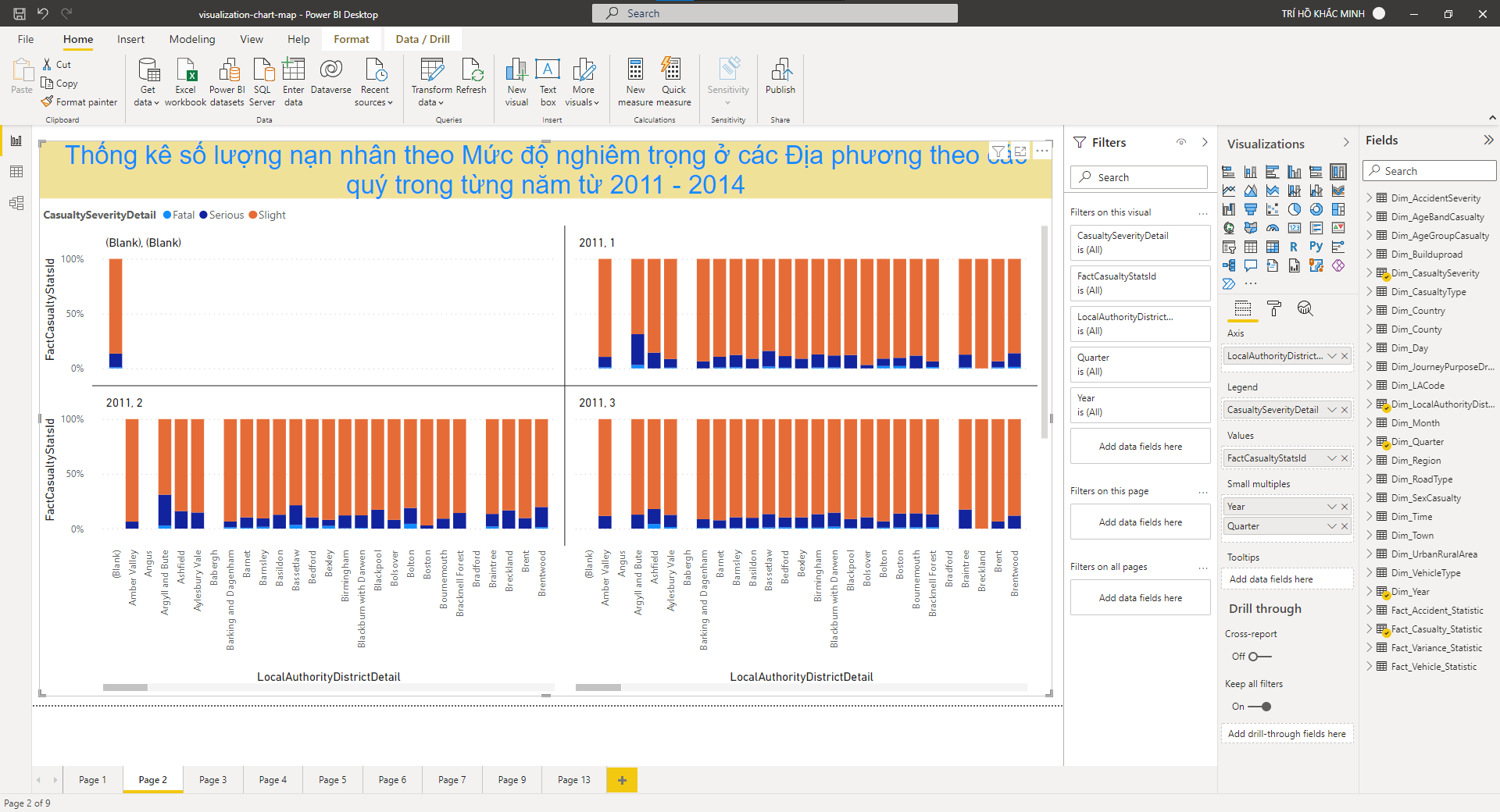Viewport: 1500px width, 812px height.
Task: Toggle the Keep all filters switch
Action: pyautogui.click(x=1259, y=707)
